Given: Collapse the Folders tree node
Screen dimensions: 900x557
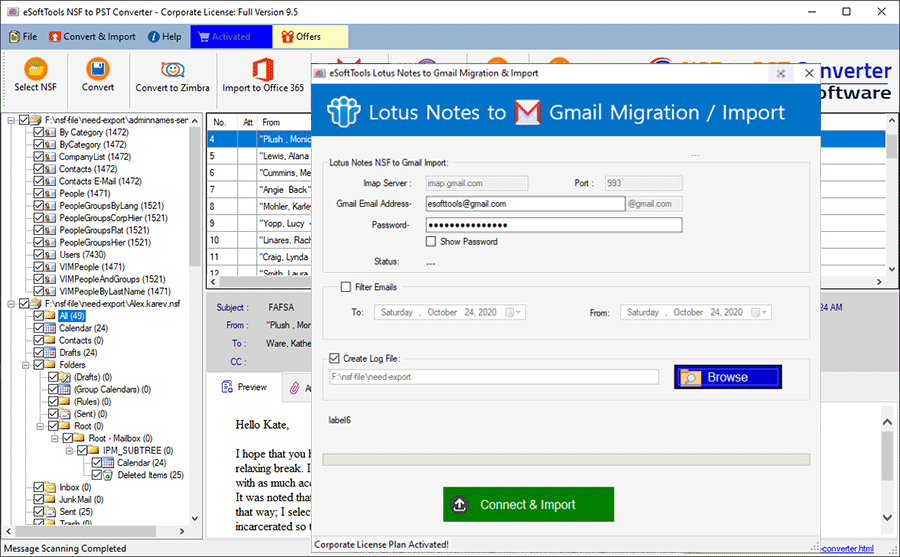Looking at the screenshot, I should tap(25, 365).
